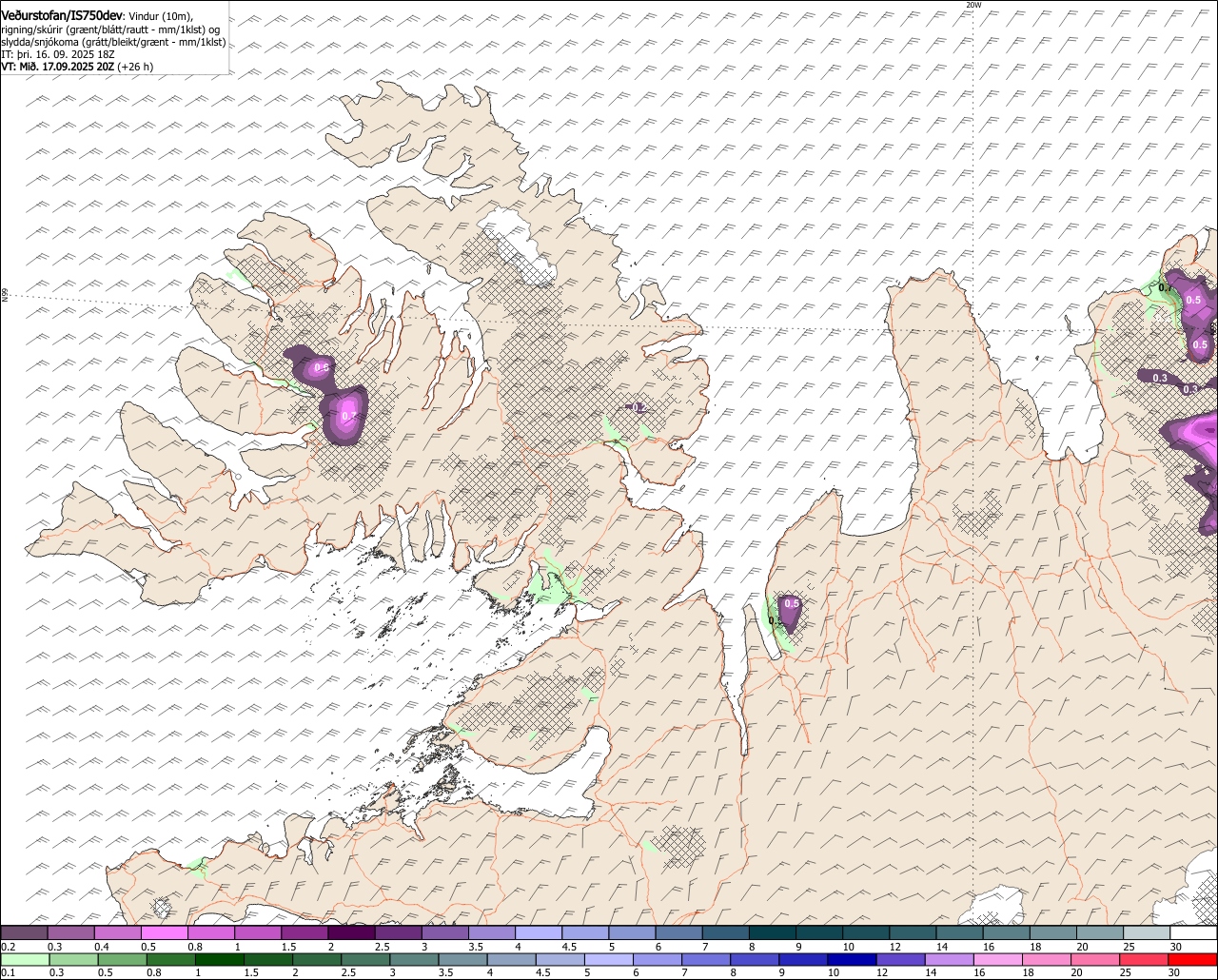Click the 0.6 contour label in the Westfjords

[322, 367]
